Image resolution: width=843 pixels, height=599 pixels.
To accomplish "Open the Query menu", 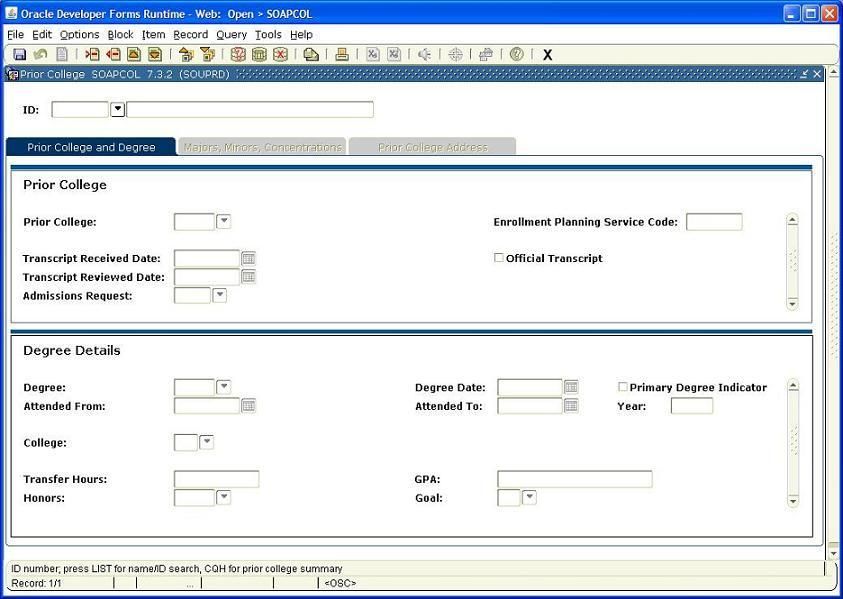I will click(x=232, y=34).
